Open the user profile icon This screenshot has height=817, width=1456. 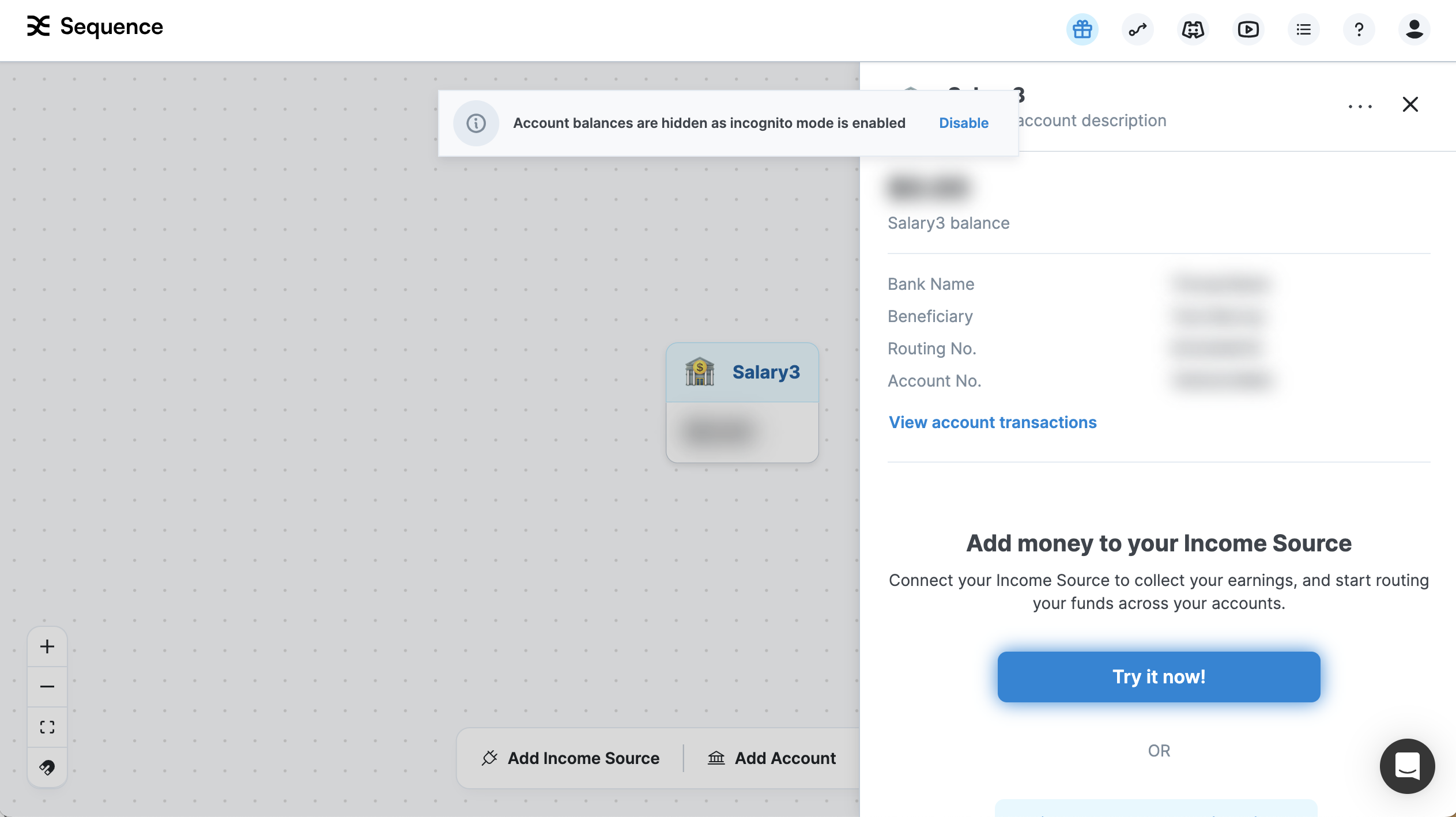[x=1414, y=29]
